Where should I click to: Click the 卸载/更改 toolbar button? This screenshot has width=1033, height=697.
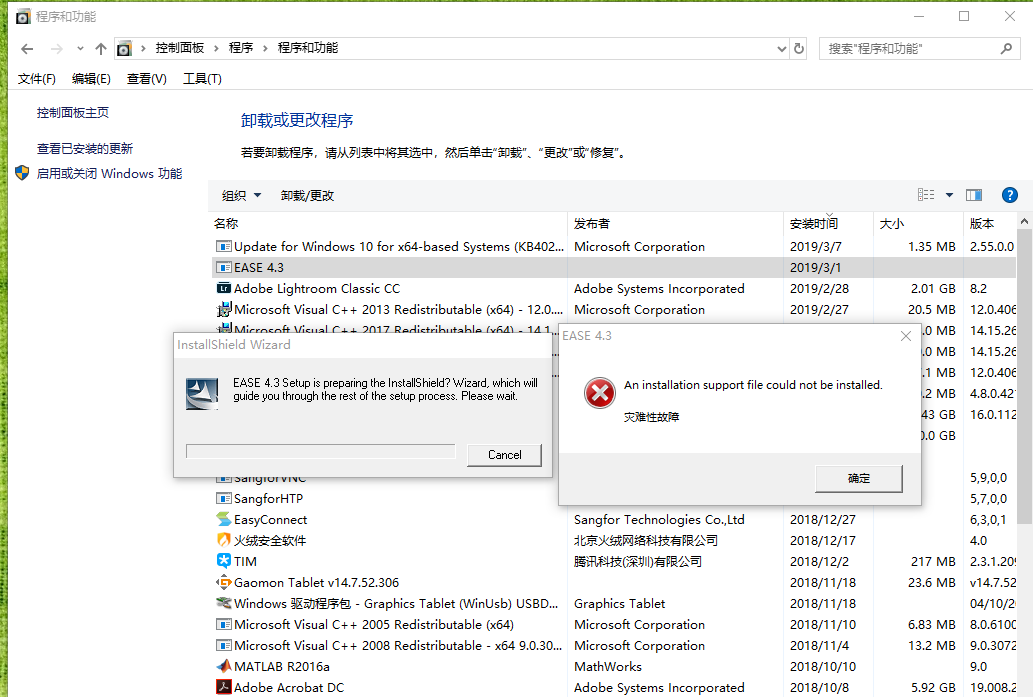(307, 196)
